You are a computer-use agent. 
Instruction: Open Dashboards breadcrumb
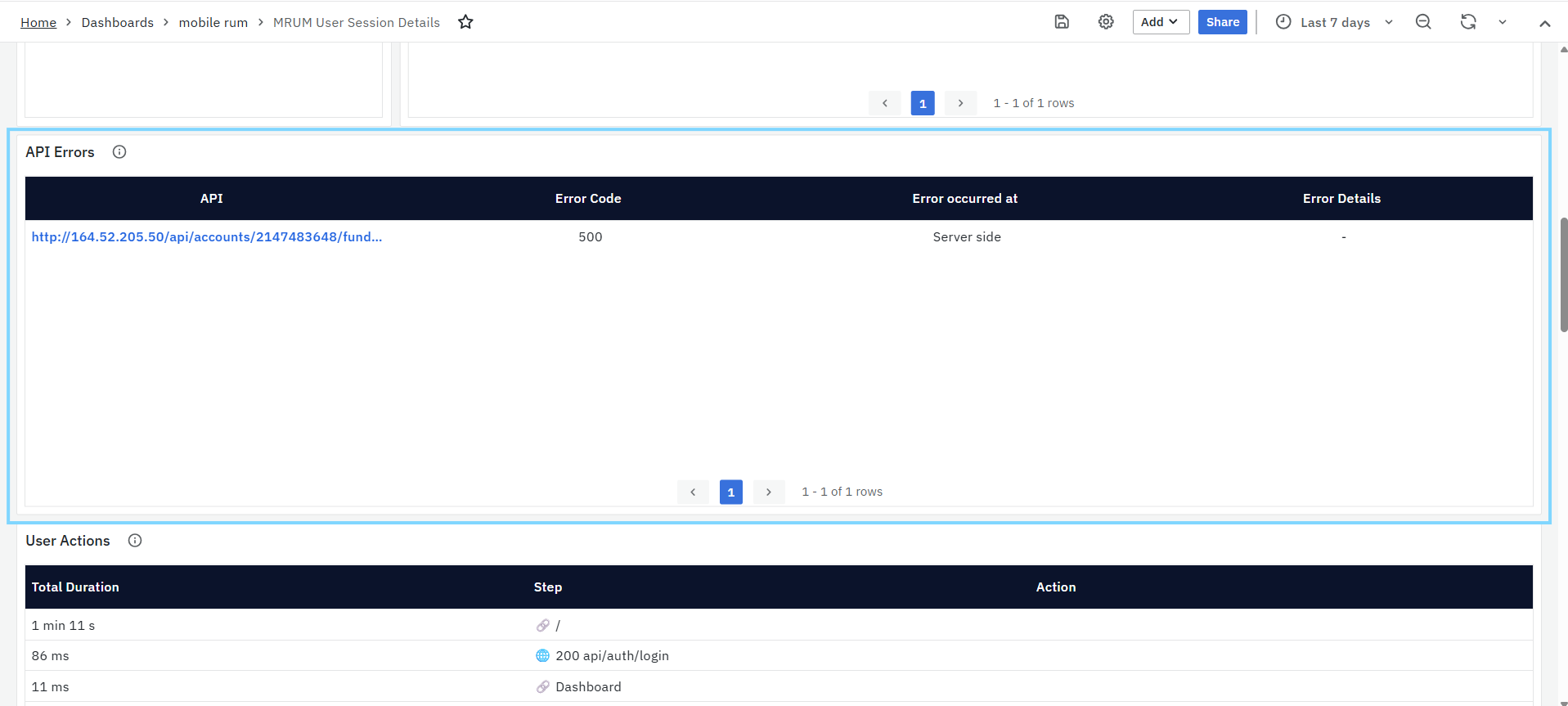(x=117, y=23)
